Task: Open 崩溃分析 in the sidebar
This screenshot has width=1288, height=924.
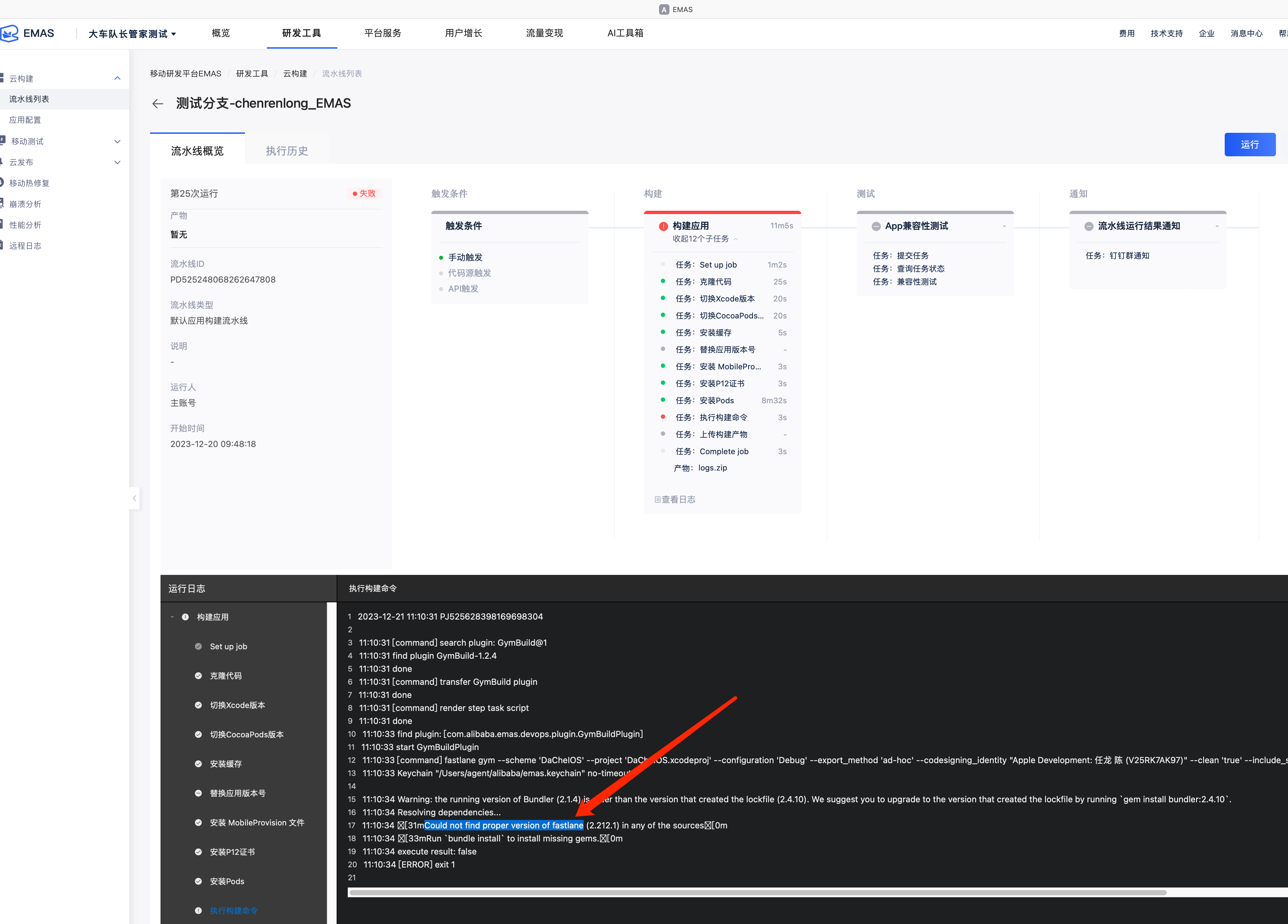Action: (25, 204)
